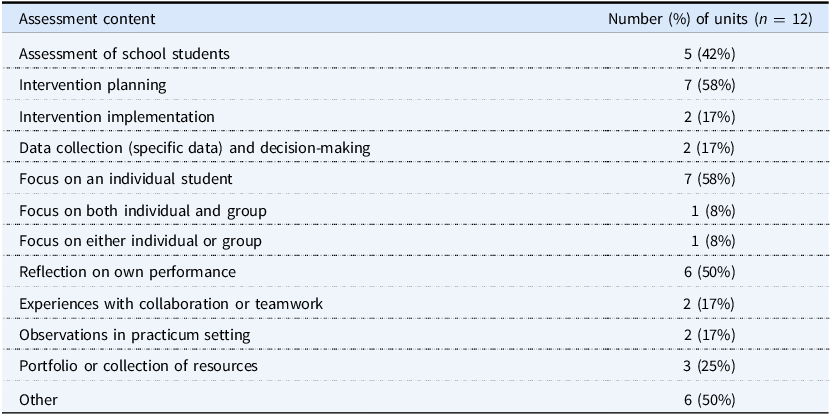Screen dimensions: 831x415
Task: Select 'Portfolio or collection of resources'
Action: 138,366
